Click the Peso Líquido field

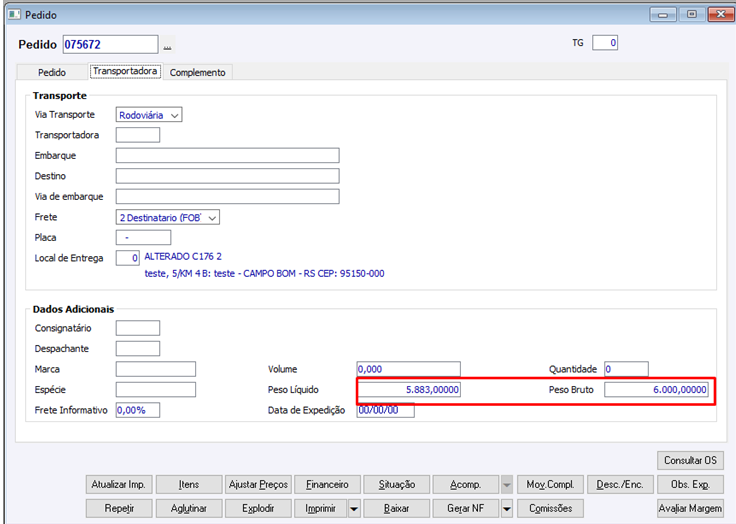pos(408,389)
